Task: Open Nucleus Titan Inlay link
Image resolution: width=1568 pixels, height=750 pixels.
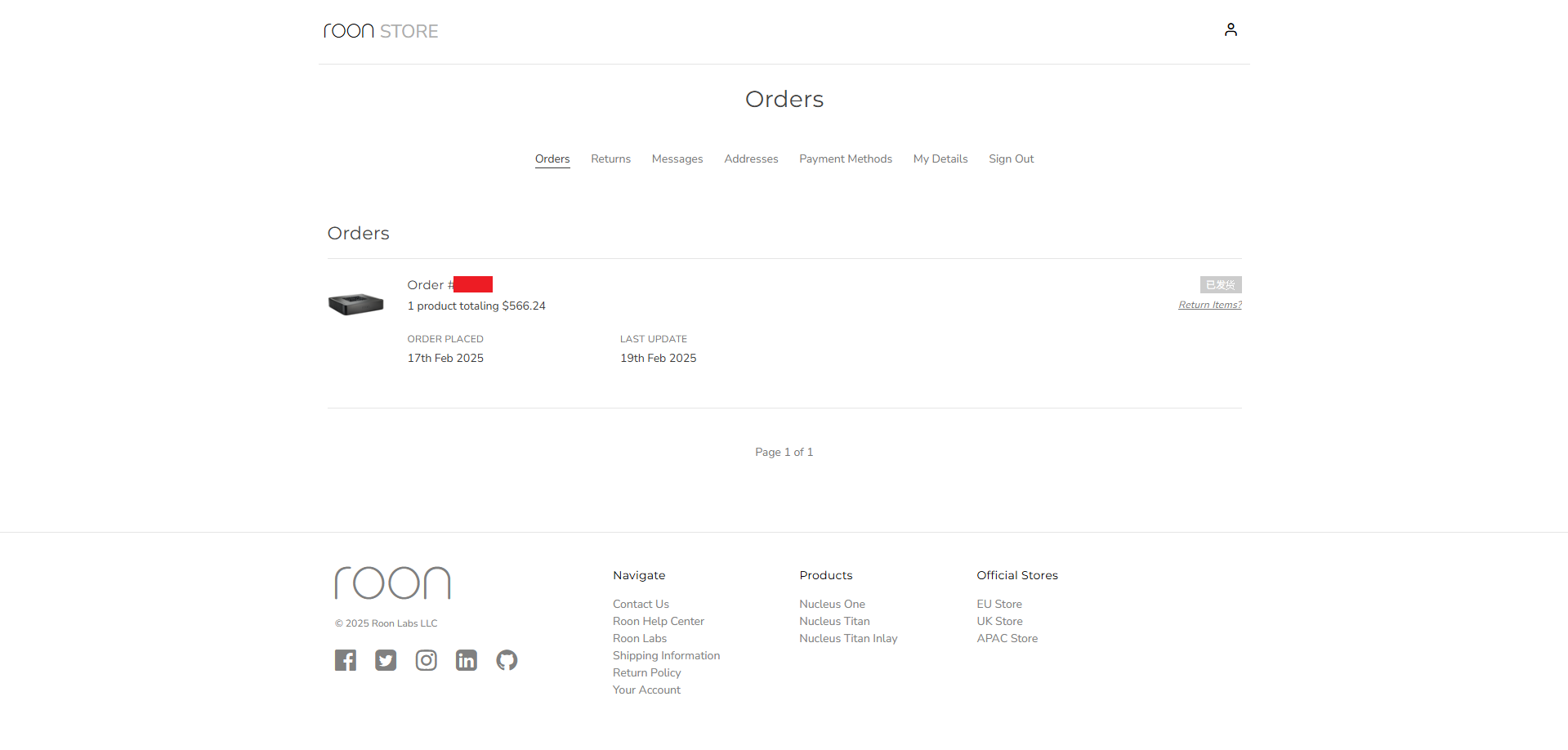Action: (848, 638)
